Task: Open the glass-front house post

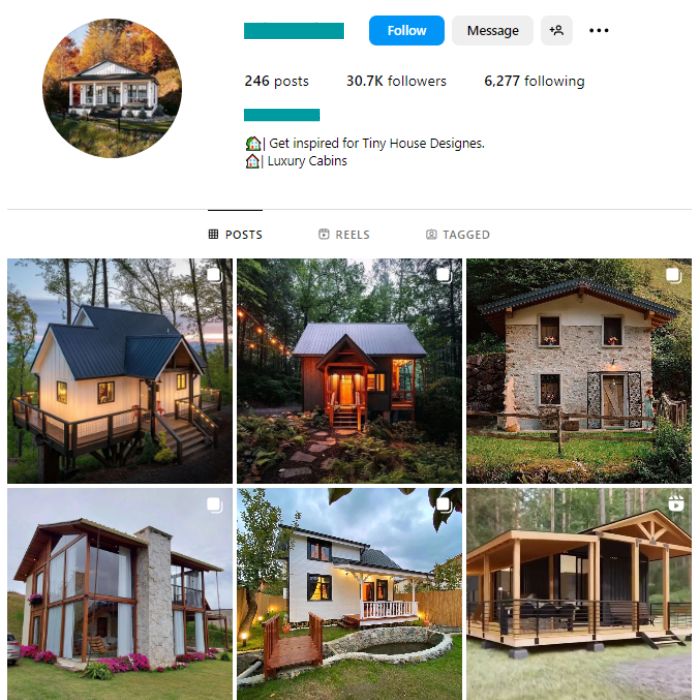Action: coord(120,594)
